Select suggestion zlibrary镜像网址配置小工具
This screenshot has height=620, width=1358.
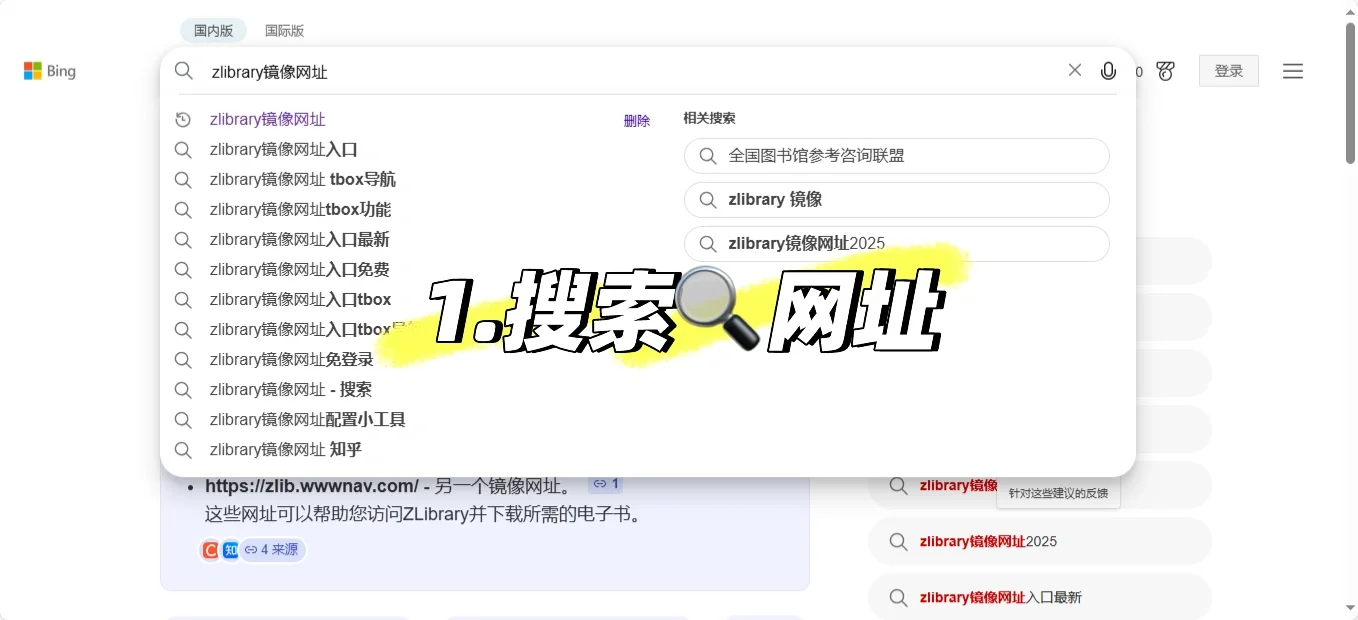pos(307,420)
